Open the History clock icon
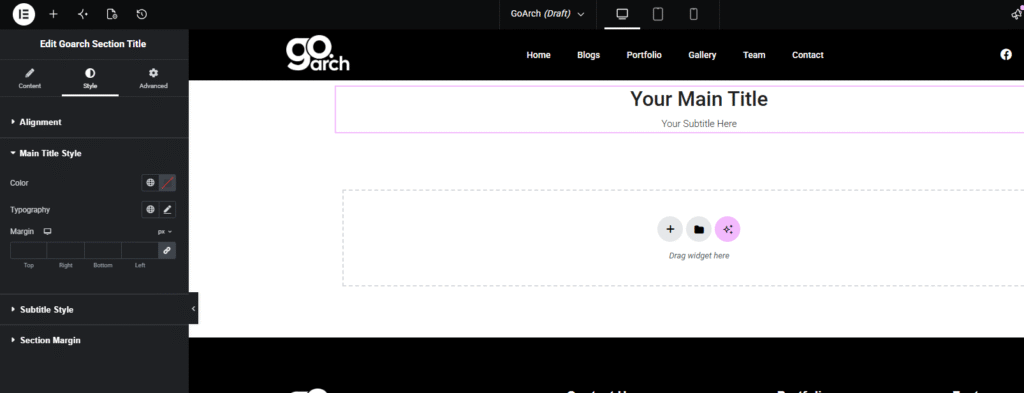 pos(142,14)
